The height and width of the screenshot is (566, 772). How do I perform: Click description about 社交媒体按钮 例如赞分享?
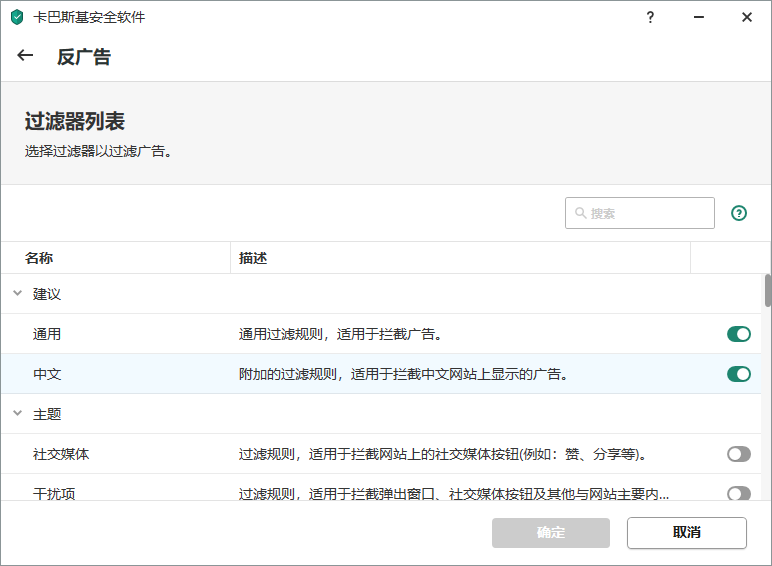click(x=443, y=454)
